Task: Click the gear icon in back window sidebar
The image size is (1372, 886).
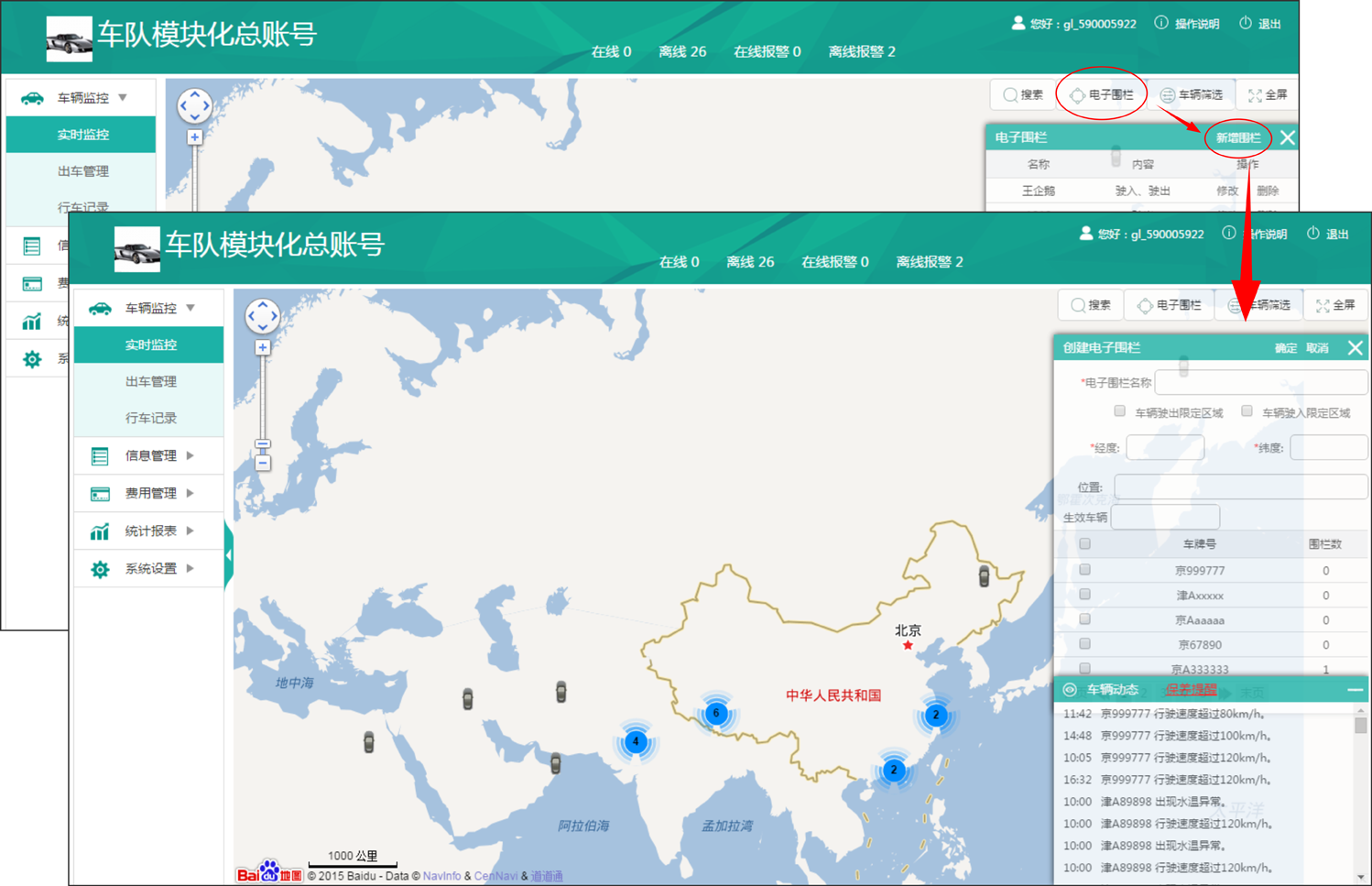Action: pos(32,359)
